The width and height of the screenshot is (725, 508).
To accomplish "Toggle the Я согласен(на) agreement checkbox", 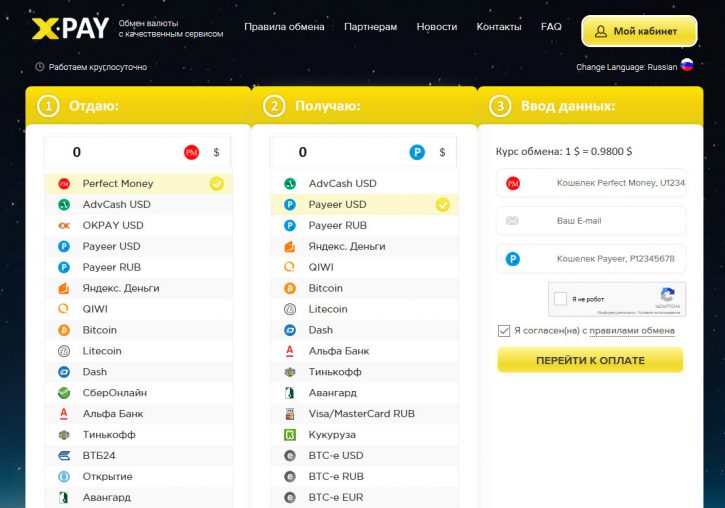I will 504,331.
